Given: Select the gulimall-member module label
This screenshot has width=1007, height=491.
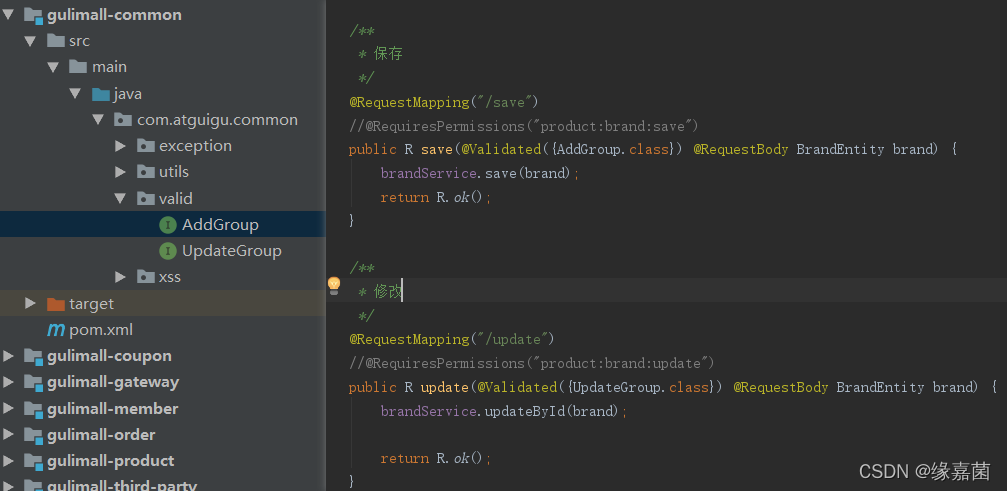Looking at the screenshot, I should point(112,409).
